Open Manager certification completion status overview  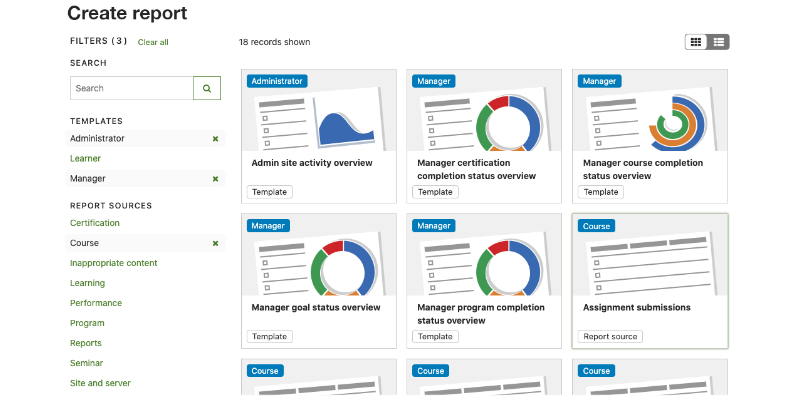tap(484, 137)
